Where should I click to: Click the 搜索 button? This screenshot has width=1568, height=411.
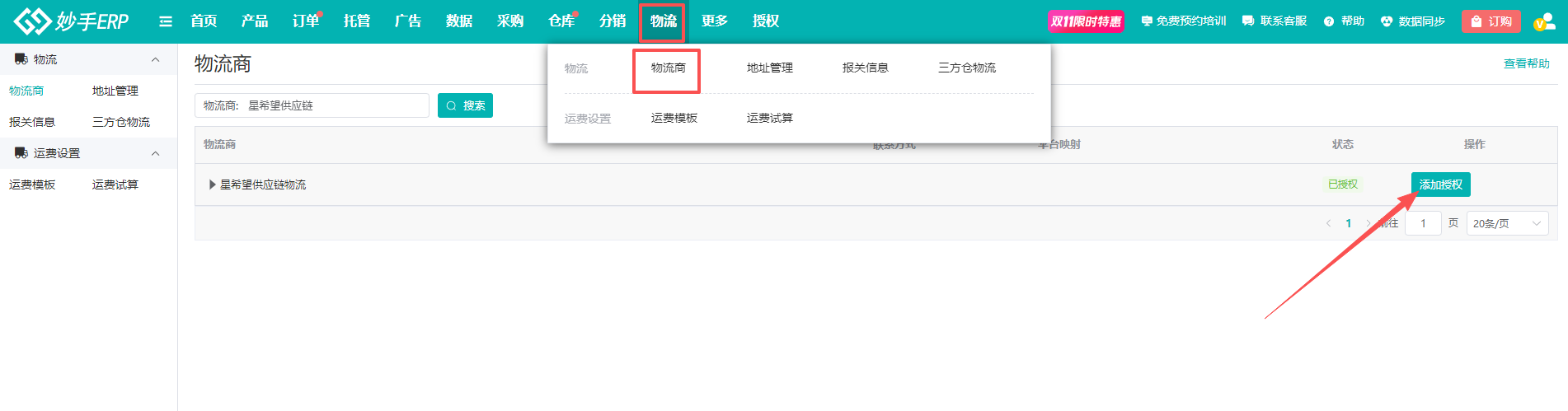[465, 105]
